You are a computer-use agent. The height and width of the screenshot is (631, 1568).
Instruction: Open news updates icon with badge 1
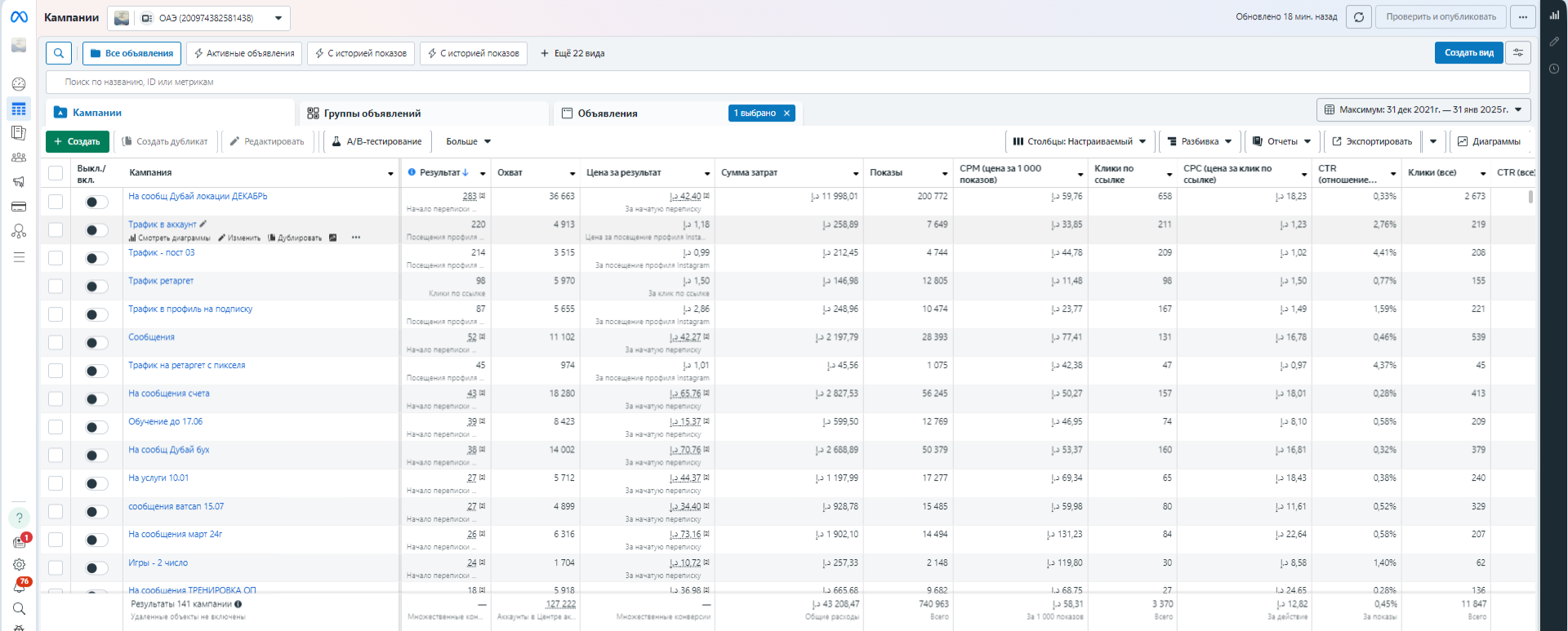19,541
